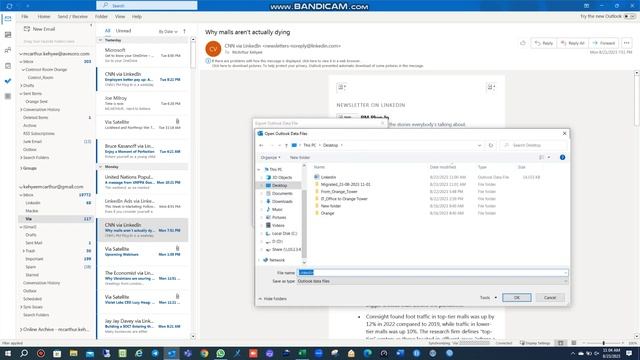Click New folder in file dialog toolbar
The height and width of the screenshot is (360, 640).
coord(300,158)
